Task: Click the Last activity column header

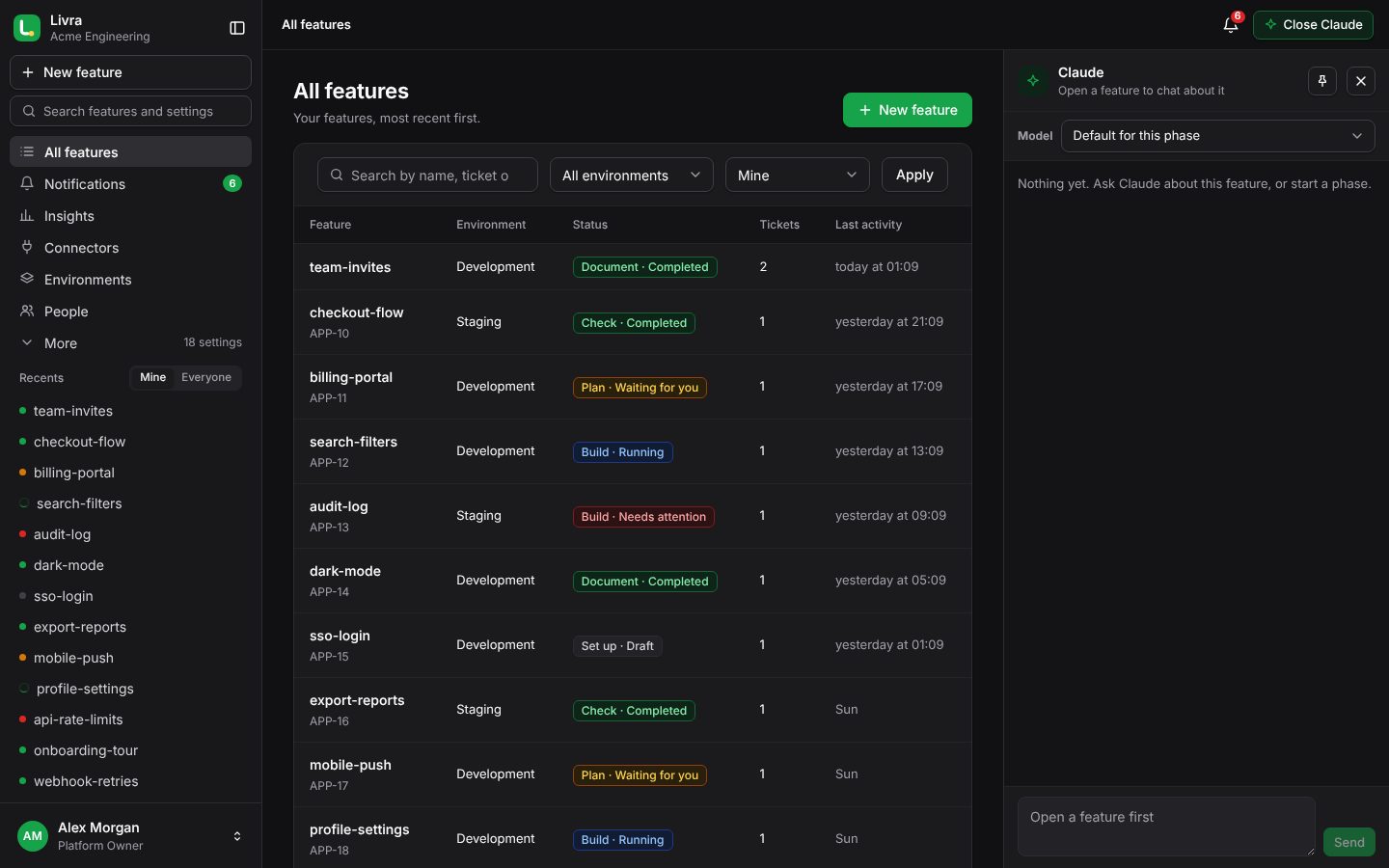Action: [x=868, y=225]
